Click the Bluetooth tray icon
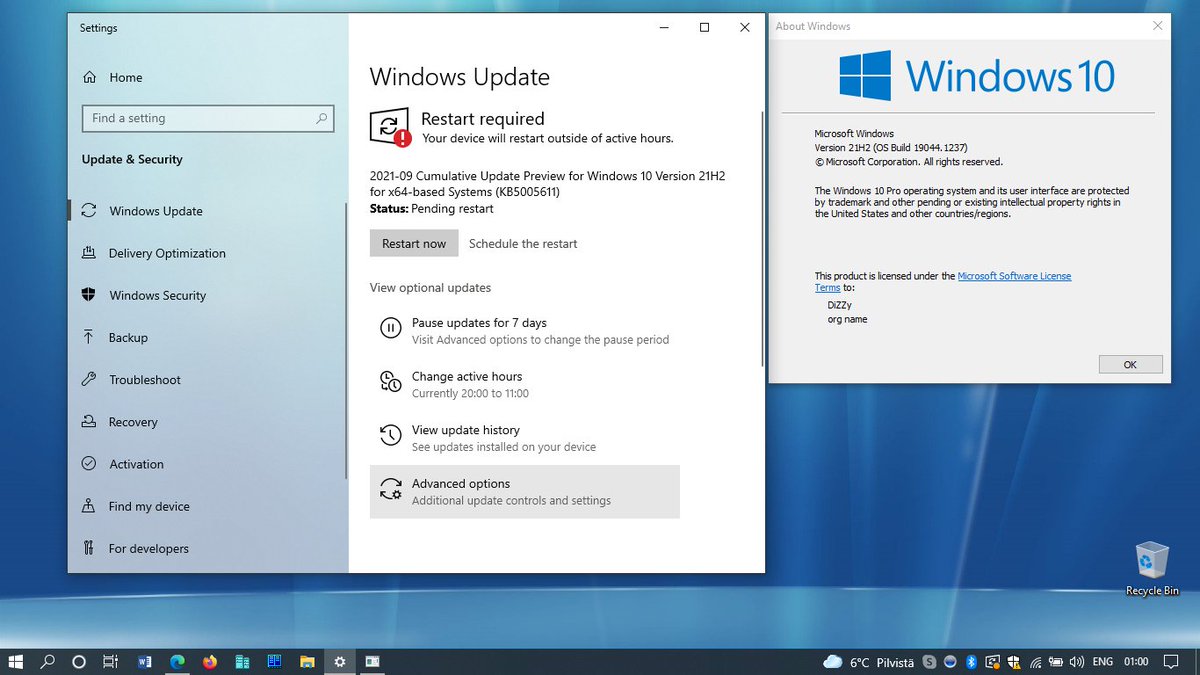 coord(970,662)
